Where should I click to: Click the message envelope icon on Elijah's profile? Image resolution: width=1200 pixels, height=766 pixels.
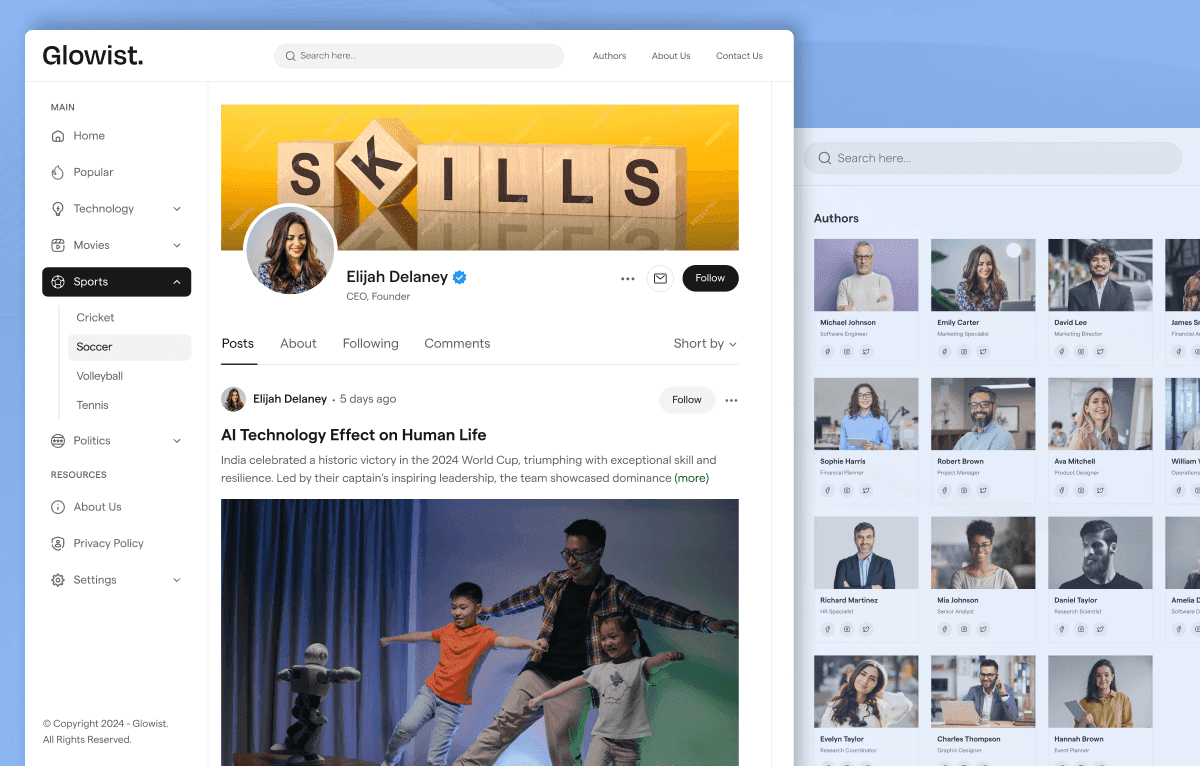coord(660,278)
